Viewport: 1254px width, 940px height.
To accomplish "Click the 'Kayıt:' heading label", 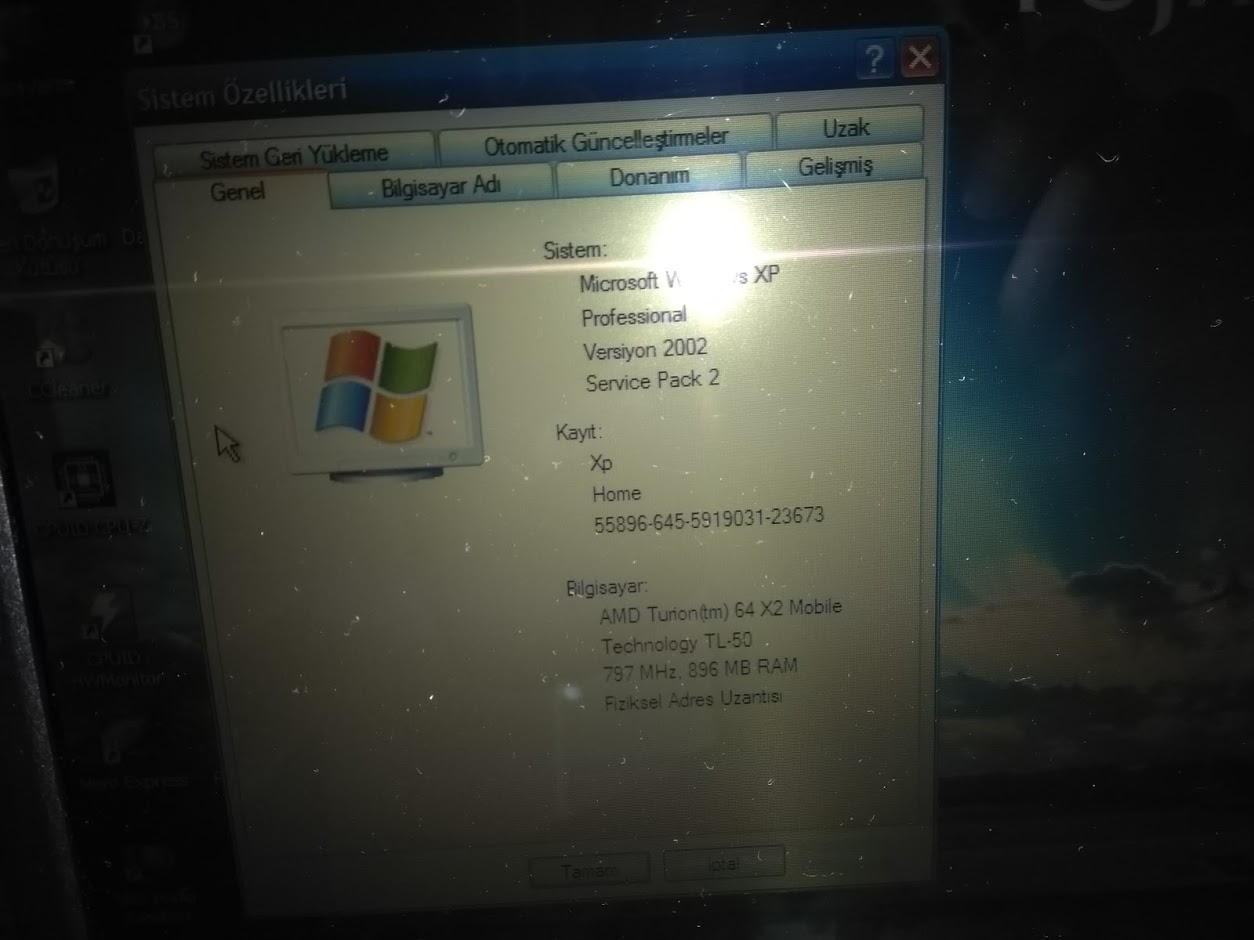I will pos(579,433).
